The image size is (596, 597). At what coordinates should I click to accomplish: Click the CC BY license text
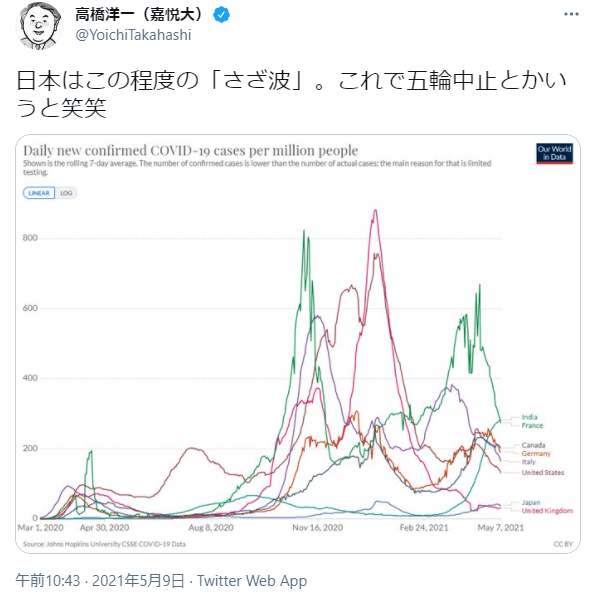click(563, 544)
